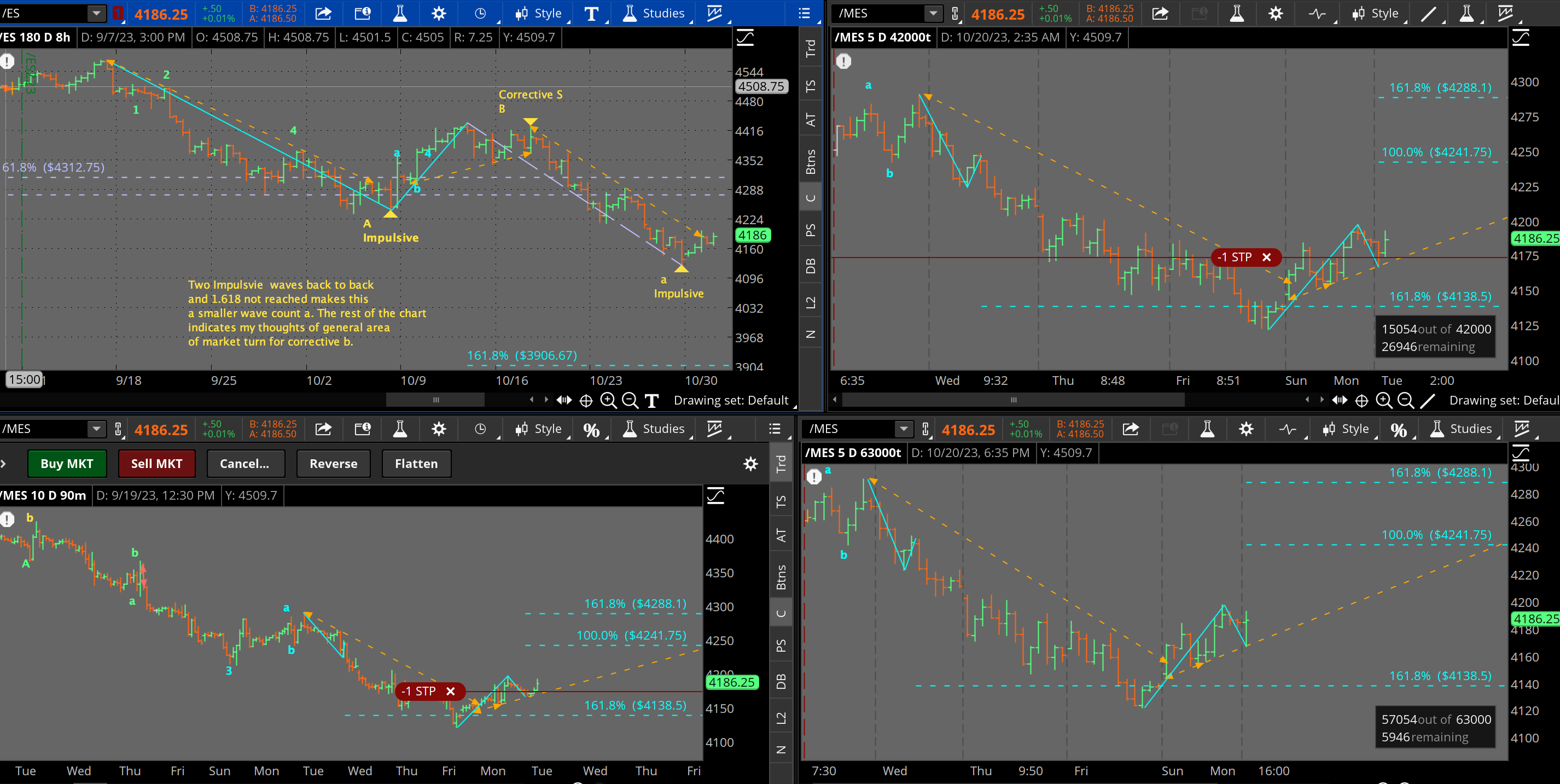Open price scale icon on /MES 90m chart
The width and height of the screenshot is (1560, 784).
pos(716,496)
